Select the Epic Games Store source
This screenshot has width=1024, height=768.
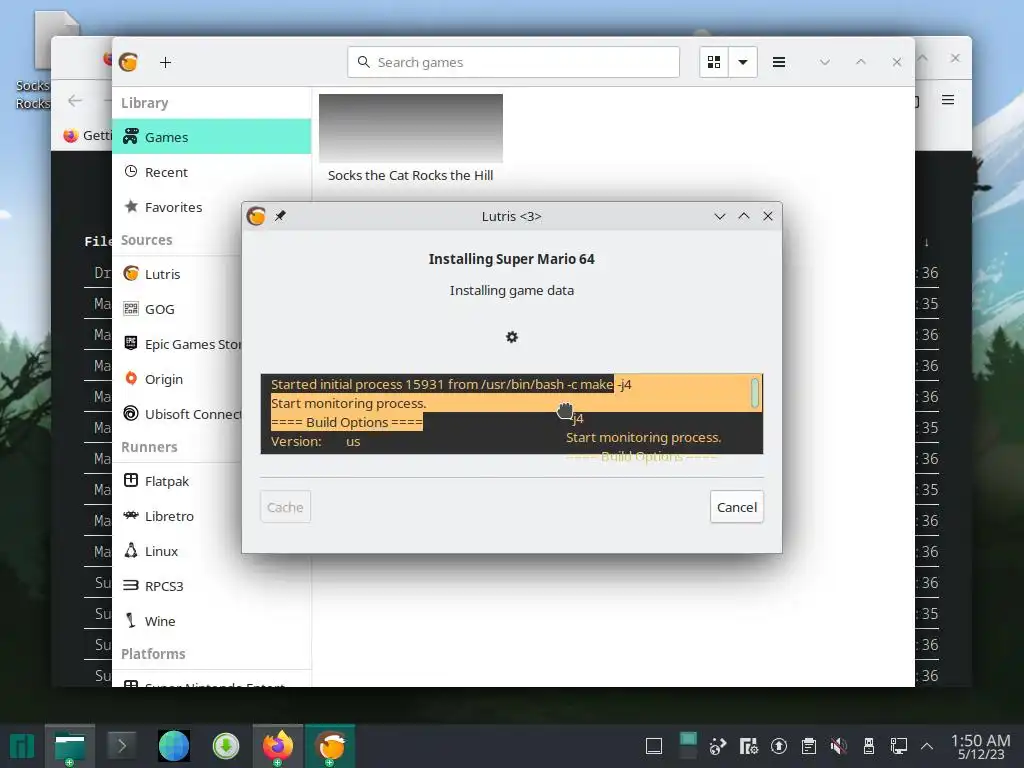pyautogui.click(x=178, y=344)
